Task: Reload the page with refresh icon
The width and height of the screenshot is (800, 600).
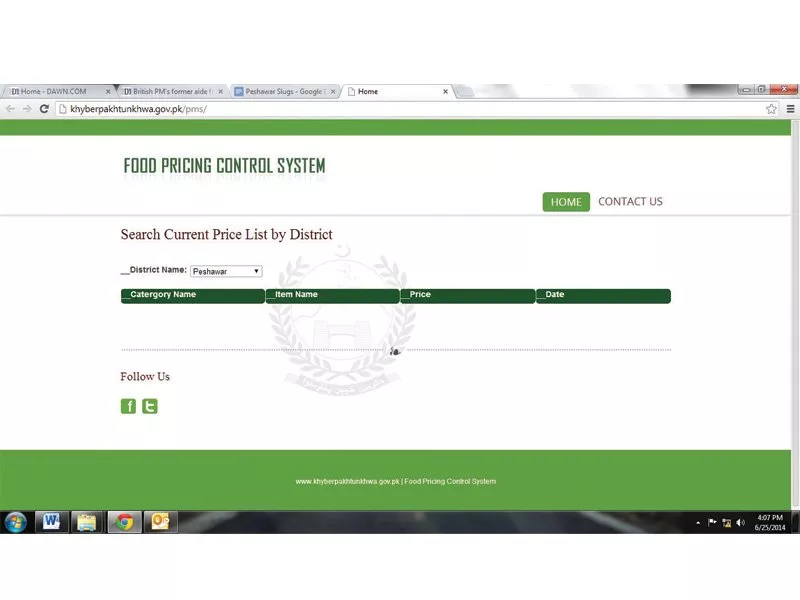Action: coord(44,109)
